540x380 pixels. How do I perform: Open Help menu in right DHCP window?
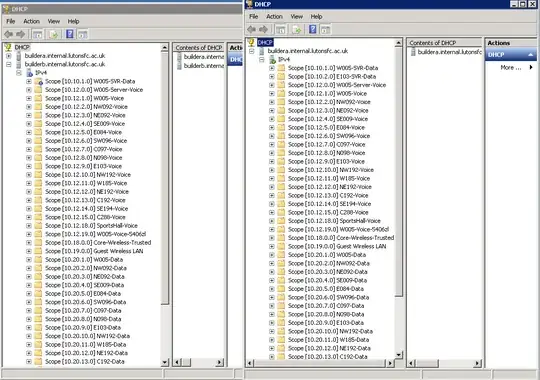(x=316, y=17)
